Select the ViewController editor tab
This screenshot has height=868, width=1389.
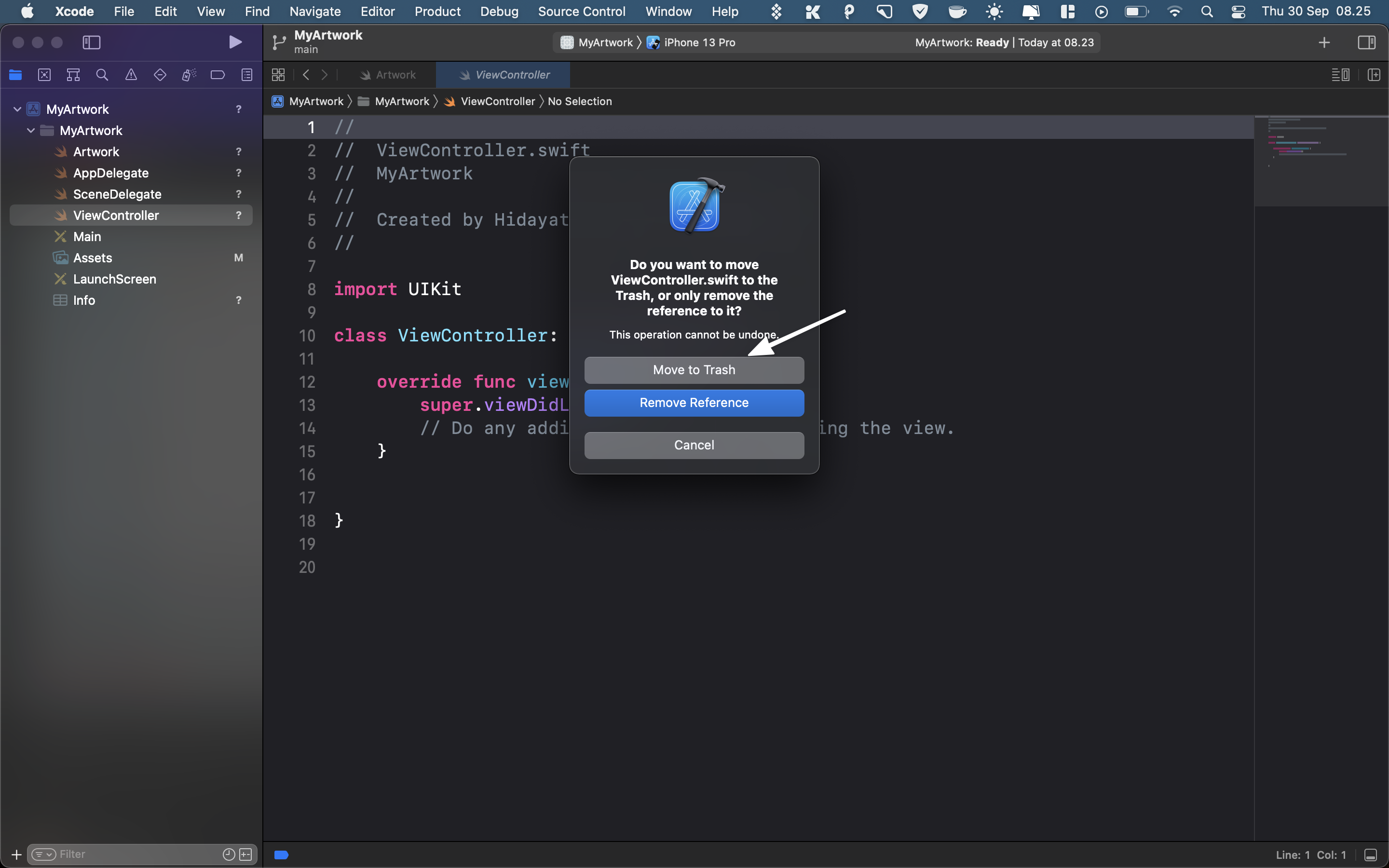tap(504, 75)
